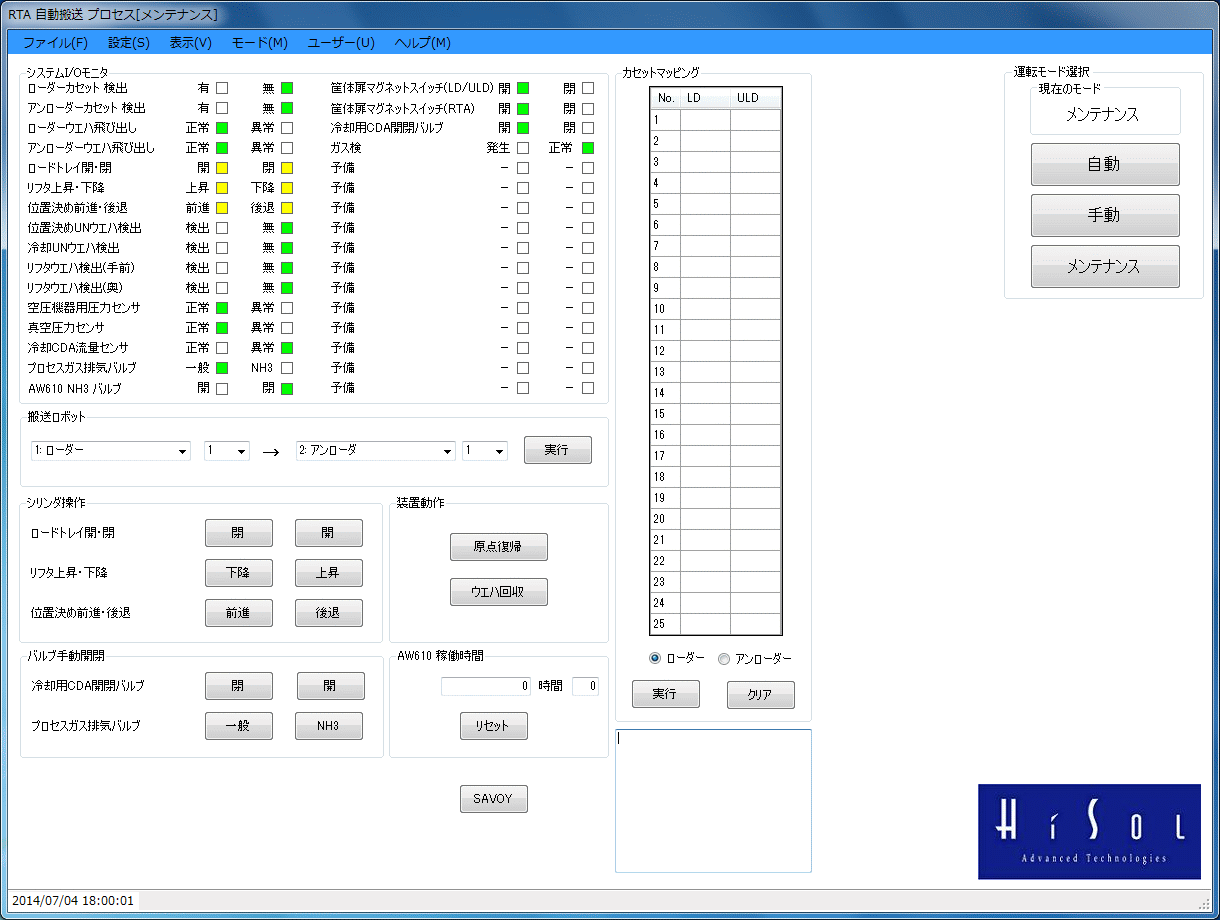Select the アンローダー radio button
The image size is (1220, 920).
(x=724, y=658)
